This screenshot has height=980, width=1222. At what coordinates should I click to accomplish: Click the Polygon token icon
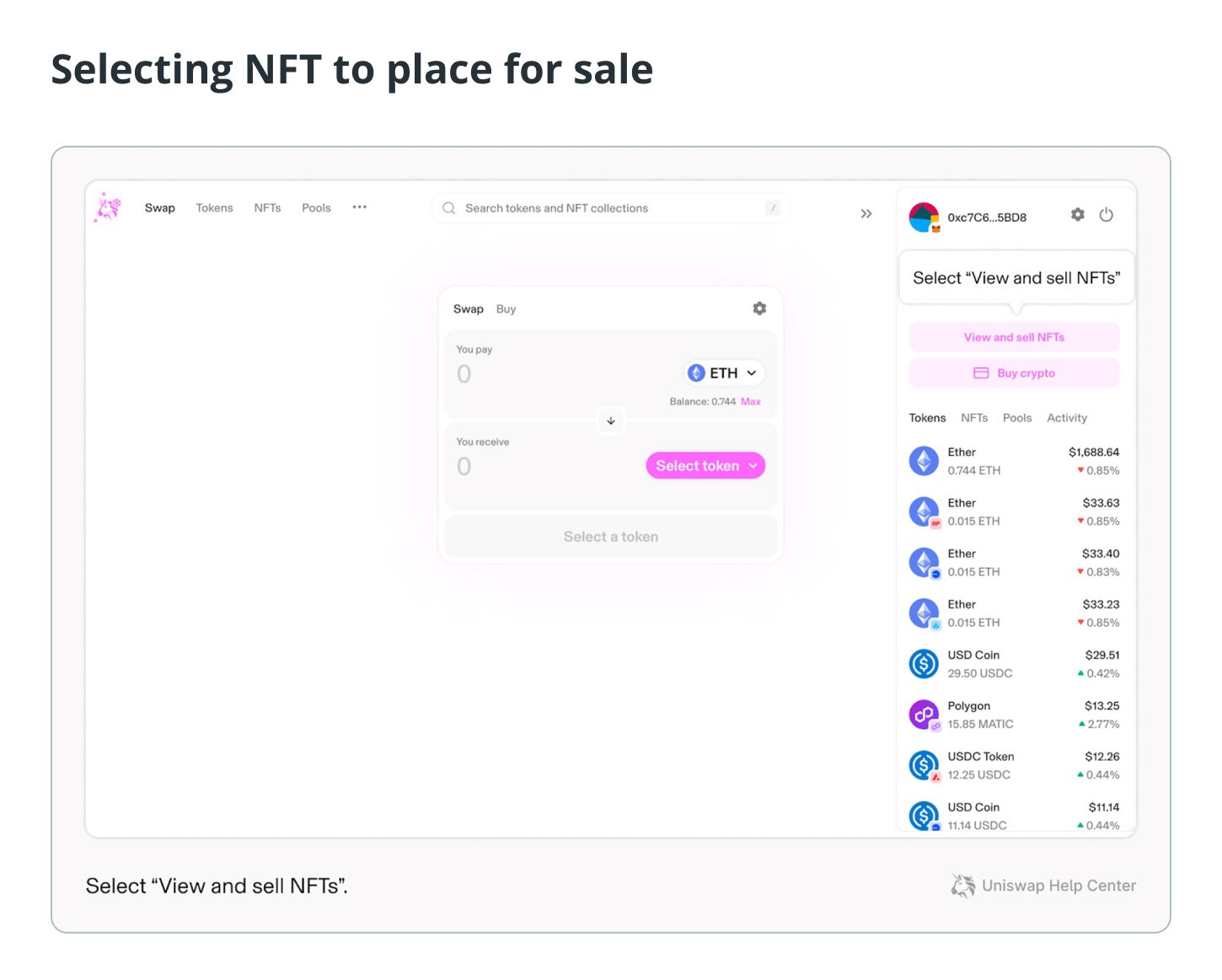pyautogui.click(x=925, y=715)
